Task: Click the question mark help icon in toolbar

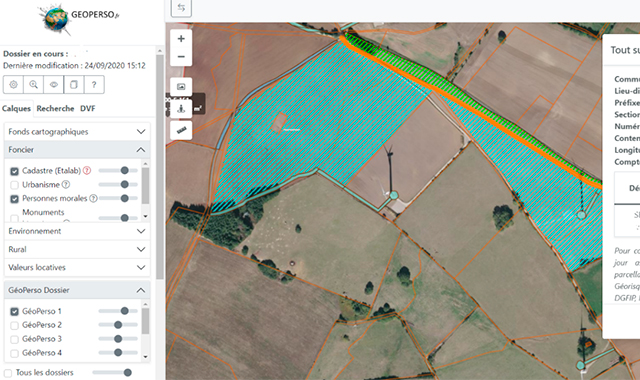Action: coord(94,84)
